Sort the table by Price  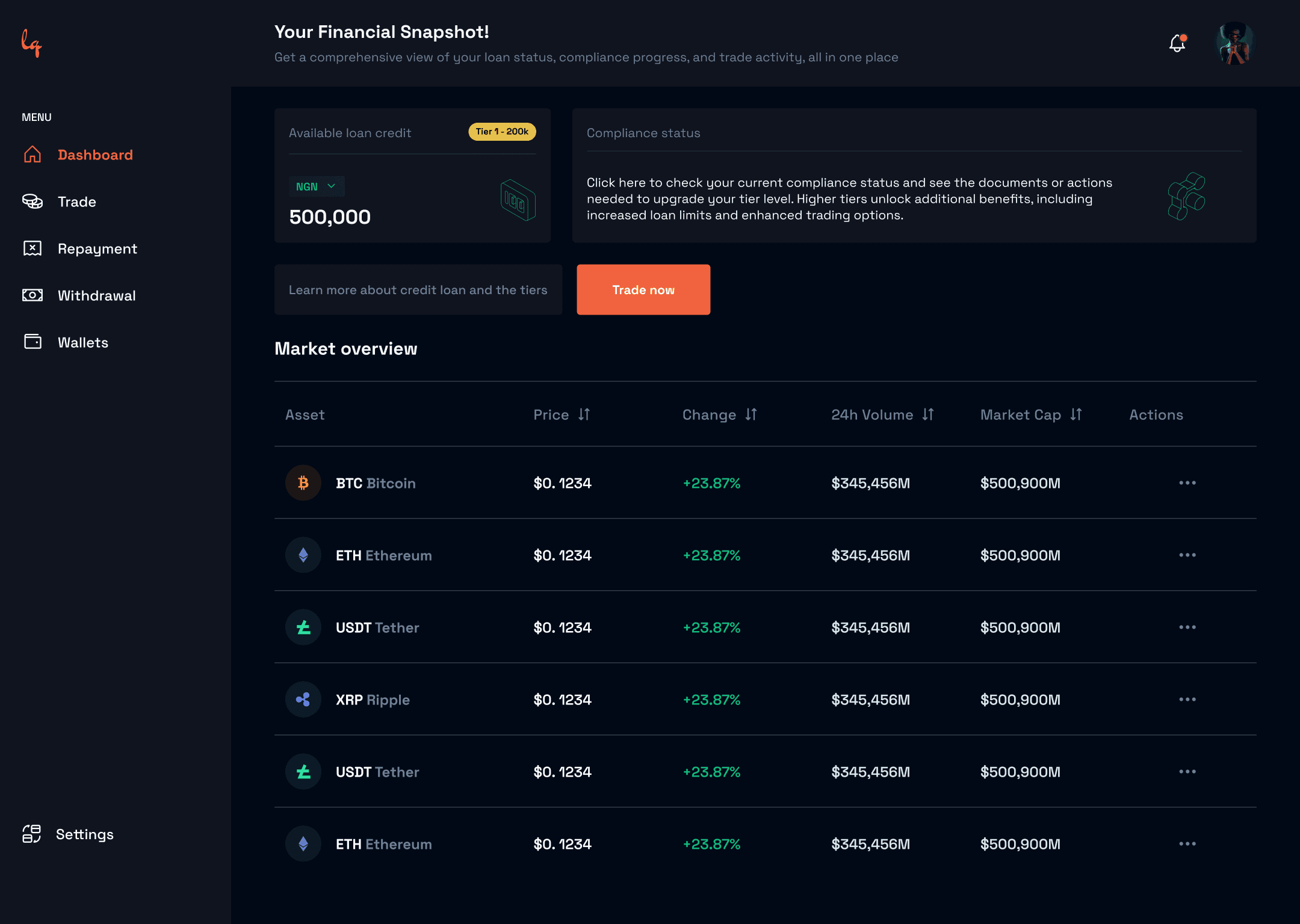[584, 414]
